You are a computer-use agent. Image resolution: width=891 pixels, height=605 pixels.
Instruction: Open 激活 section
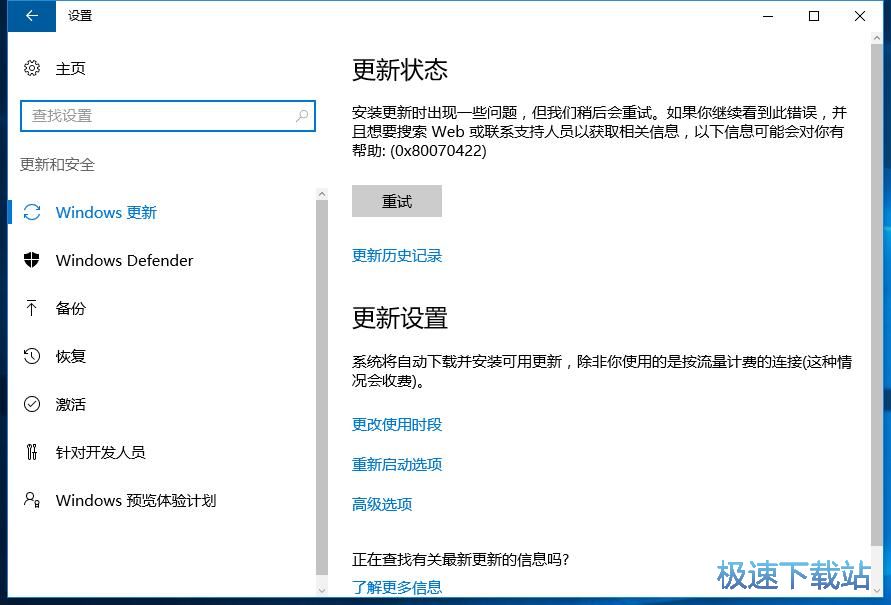point(70,404)
